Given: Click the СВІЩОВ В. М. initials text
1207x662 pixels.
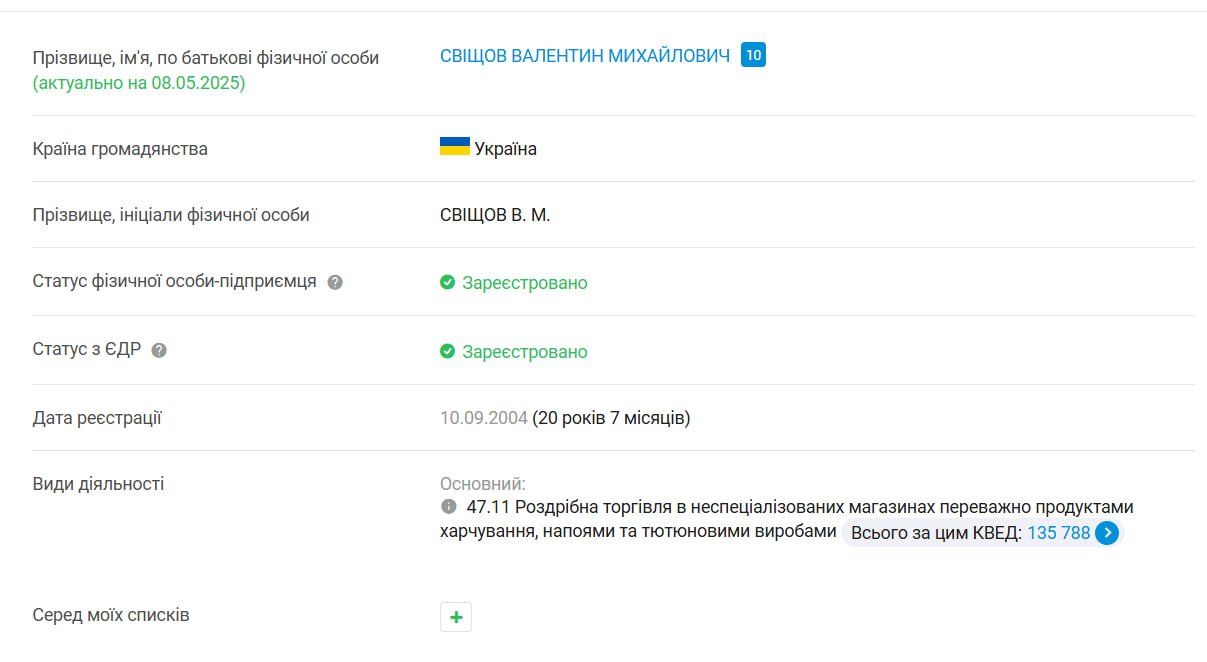Looking at the screenshot, I should click(495, 215).
